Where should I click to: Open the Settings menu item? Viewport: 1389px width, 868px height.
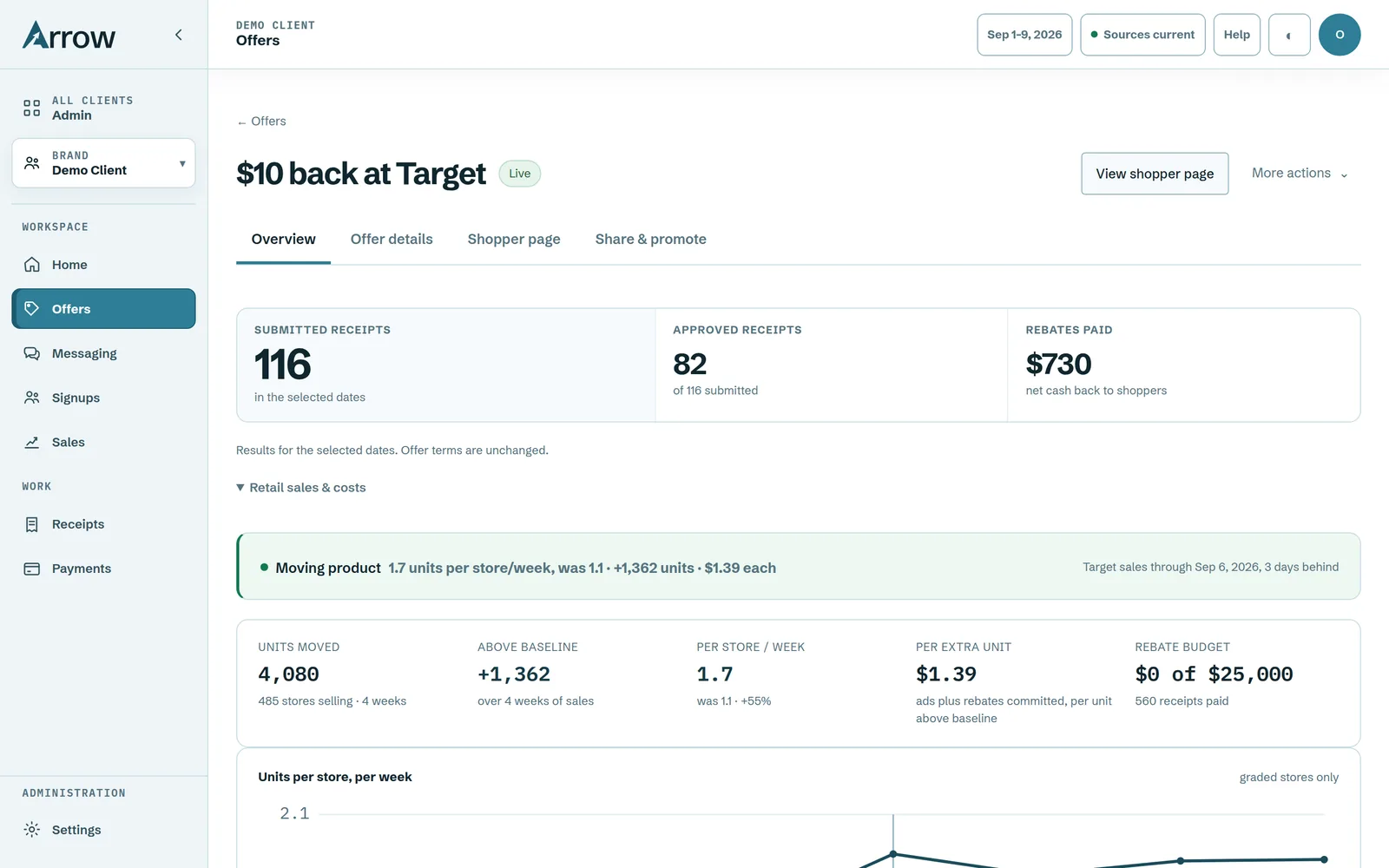click(103, 830)
